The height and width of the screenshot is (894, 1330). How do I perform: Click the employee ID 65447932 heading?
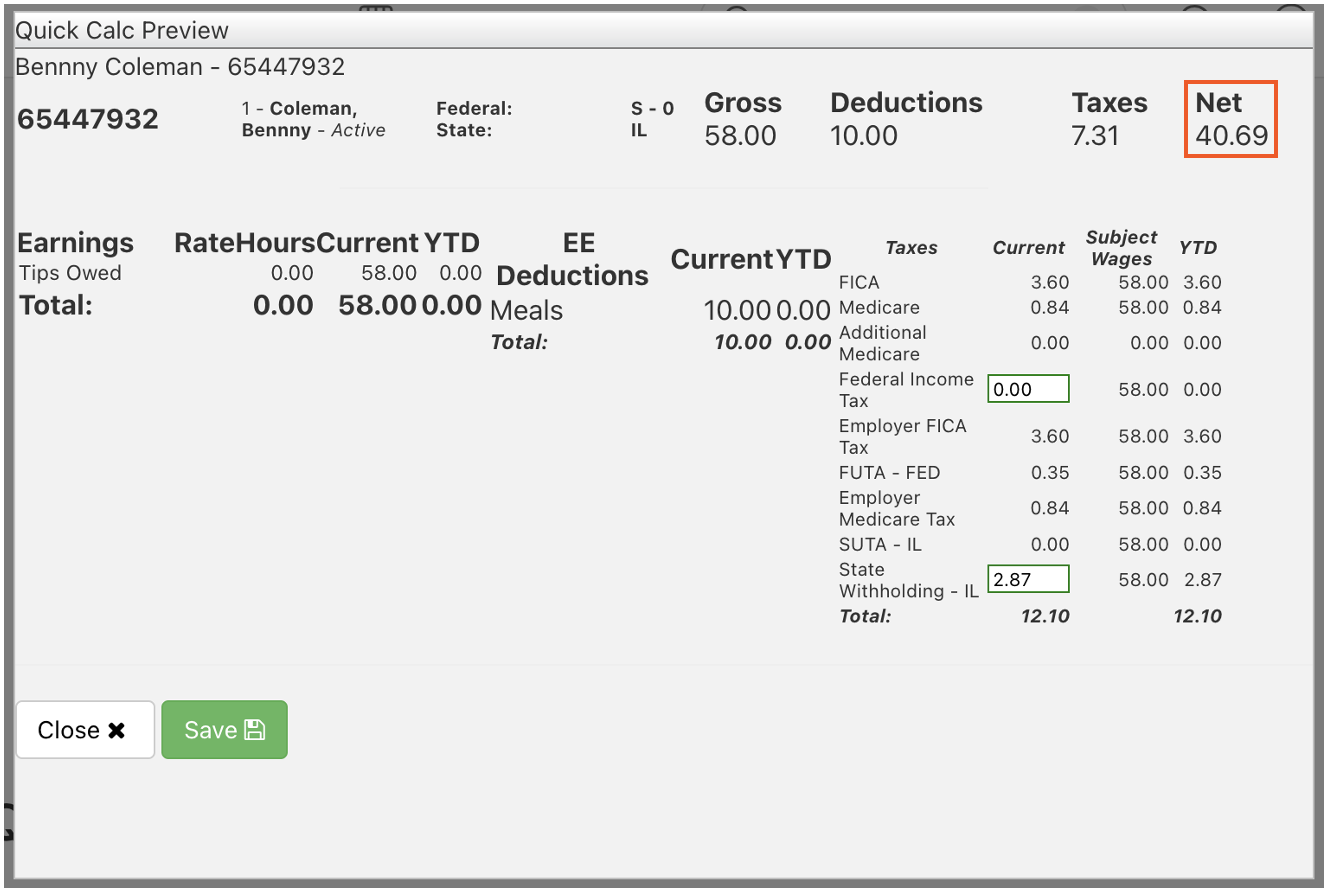coord(88,118)
